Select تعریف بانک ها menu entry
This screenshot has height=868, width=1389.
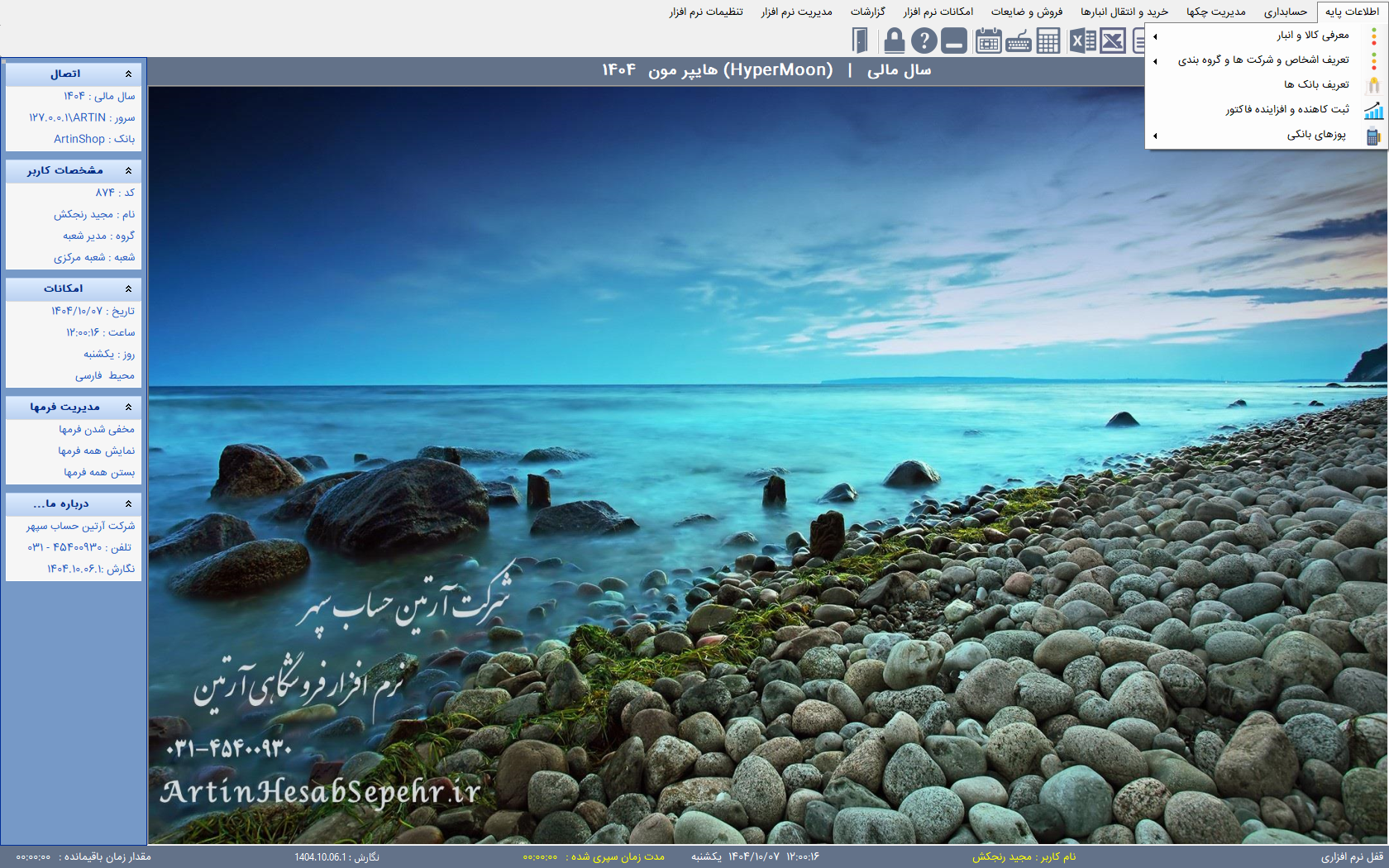coord(1315,84)
